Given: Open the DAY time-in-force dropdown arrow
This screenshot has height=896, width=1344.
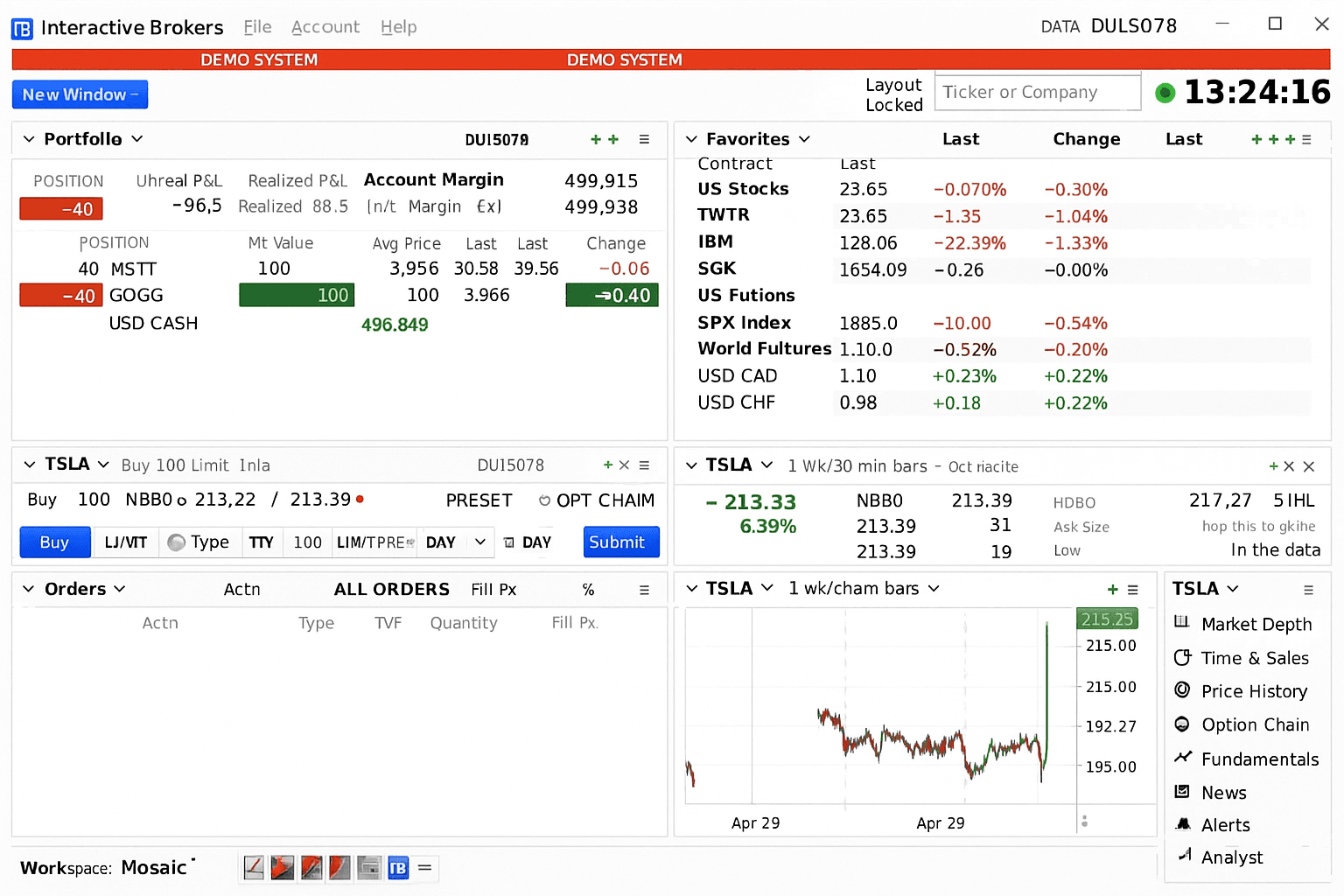Looking at the screenshot, I should 480,542.
